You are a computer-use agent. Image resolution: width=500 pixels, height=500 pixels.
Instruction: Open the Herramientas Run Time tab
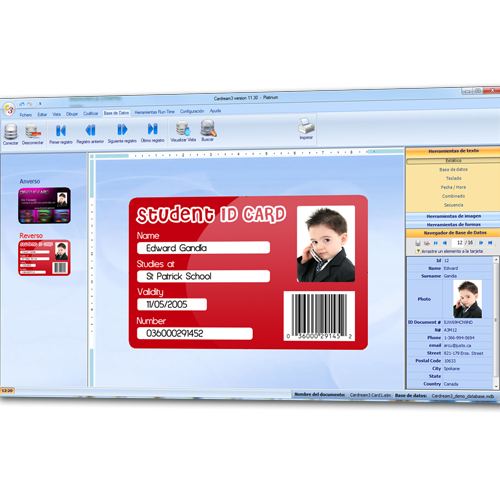154,112
